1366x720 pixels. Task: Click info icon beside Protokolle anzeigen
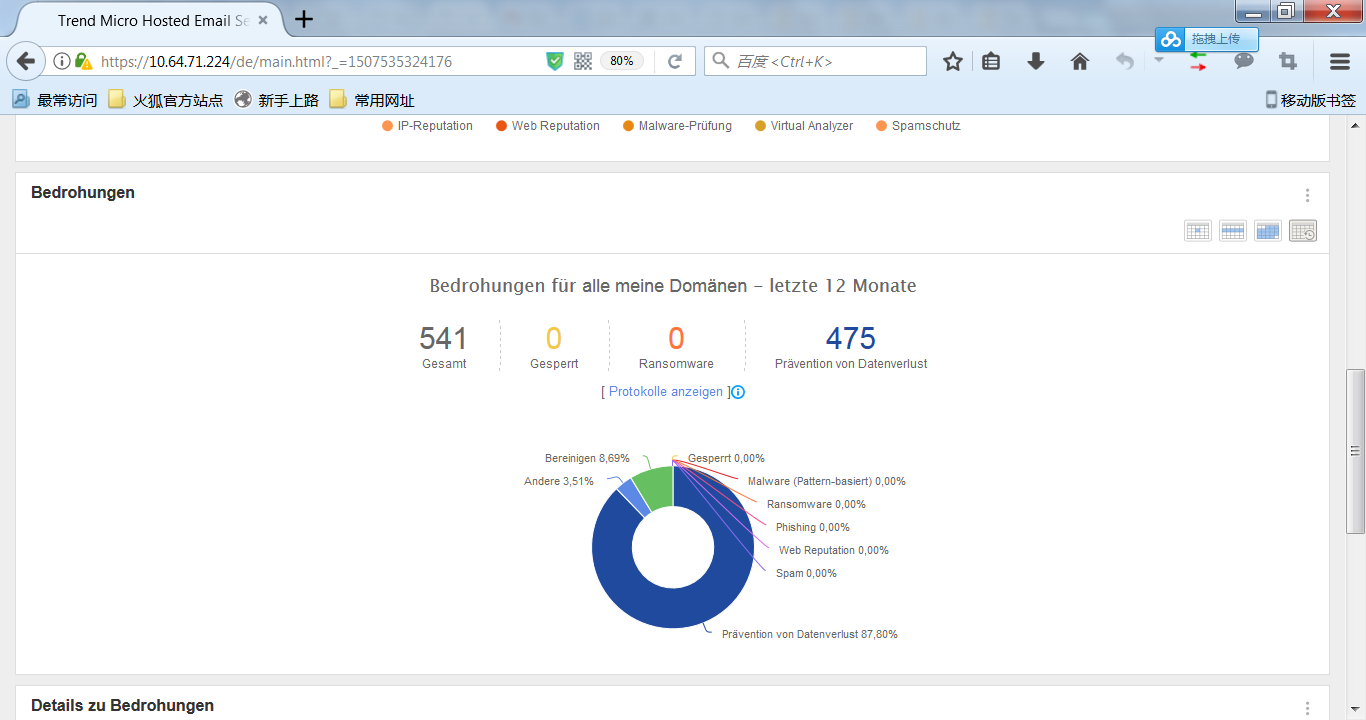click(738, 392)
